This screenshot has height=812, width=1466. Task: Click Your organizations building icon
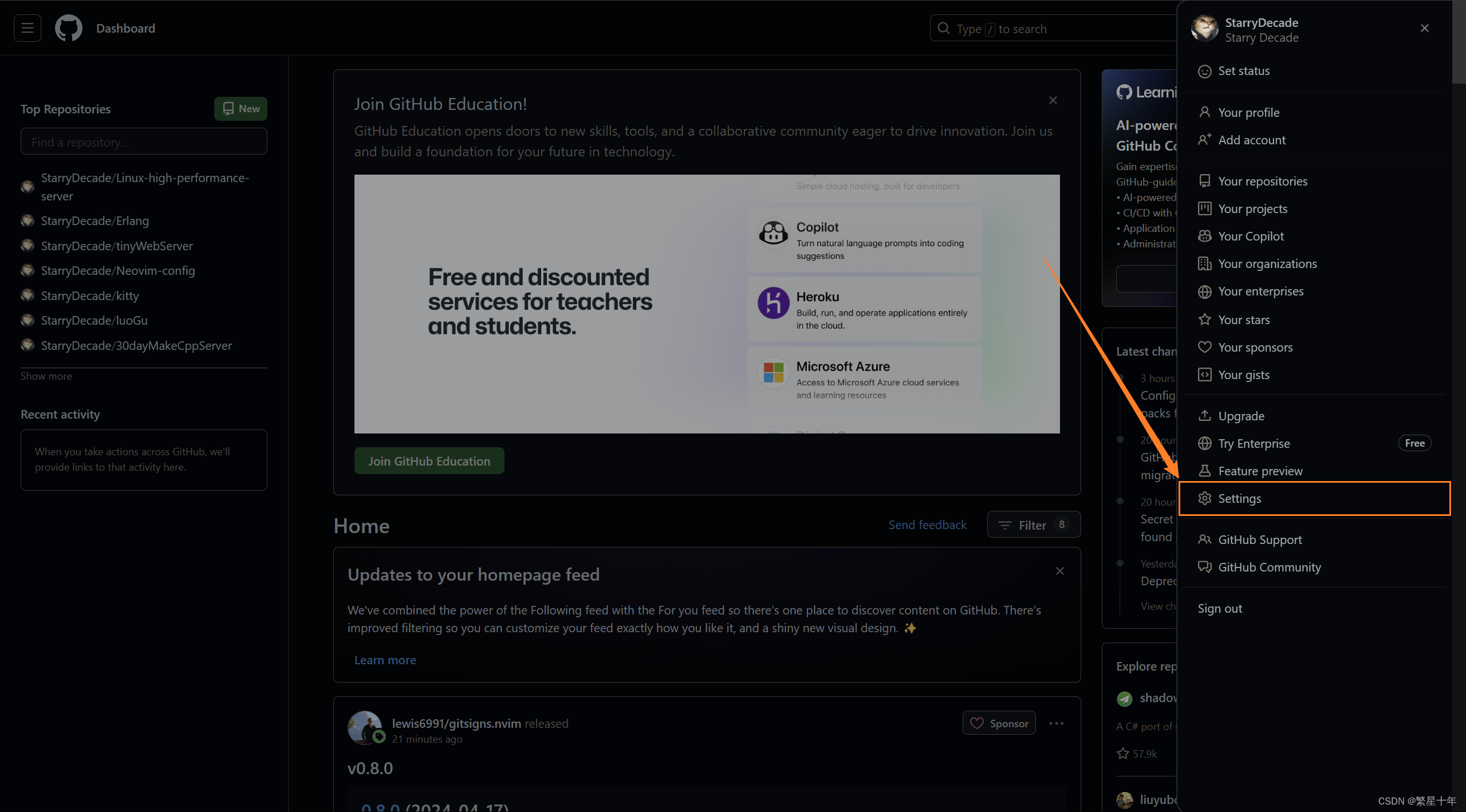[1205, 263]
